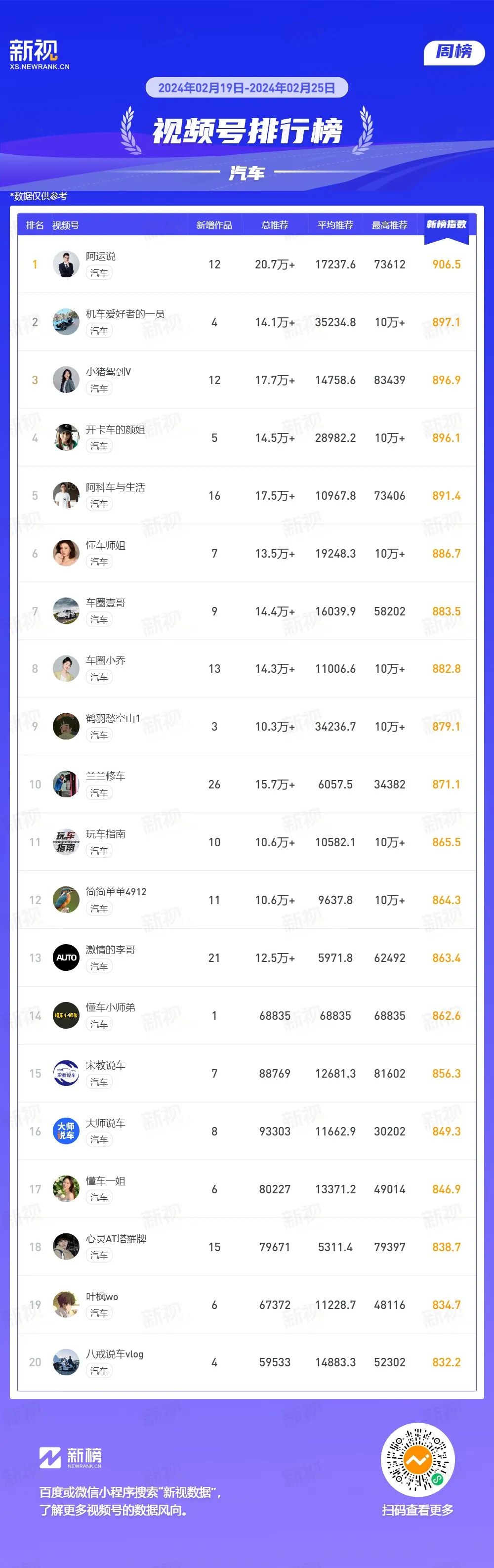Image resolution: width=494 pixels, height=1568 pixels.
Task: Select the 总推荐 column header
Action: tap(274, 225)
